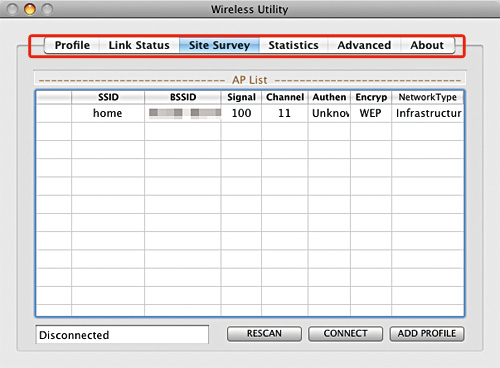Click the blurred BSSID value cell

[x=183, y=113]
